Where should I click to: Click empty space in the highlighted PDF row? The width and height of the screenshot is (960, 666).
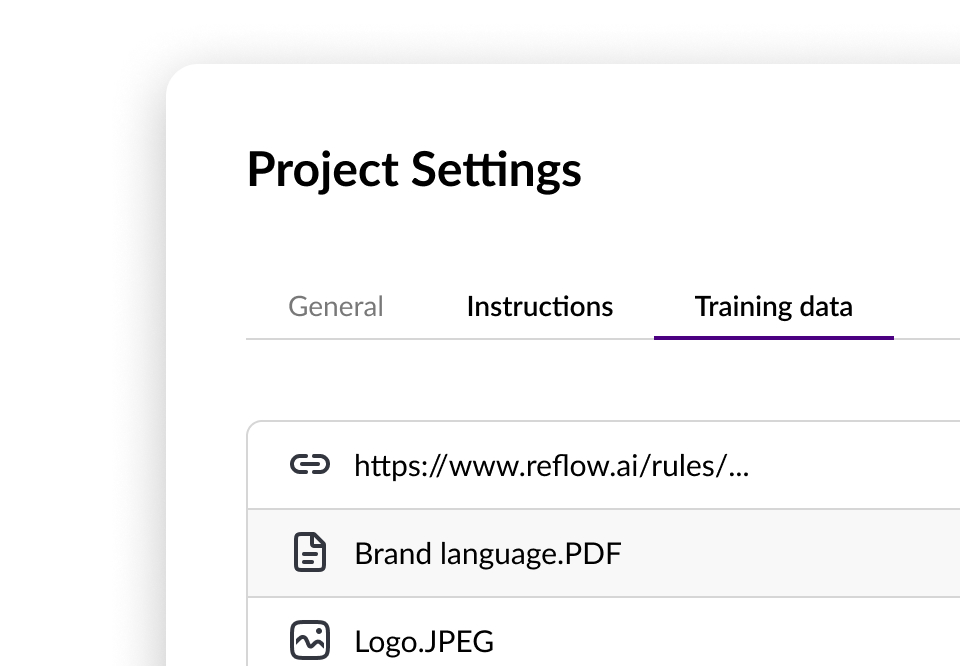(x=800, y=553)
